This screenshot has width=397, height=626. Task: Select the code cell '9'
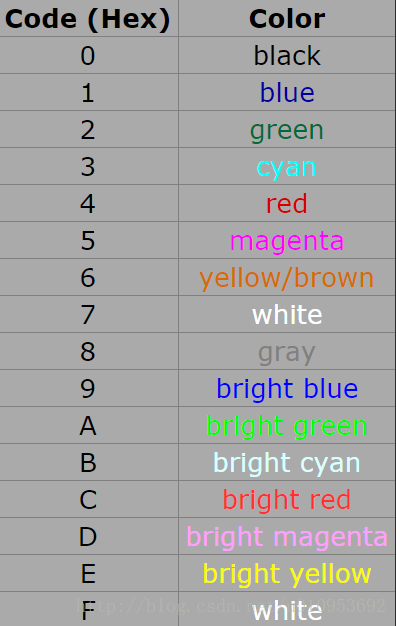(x=89, y=388)
